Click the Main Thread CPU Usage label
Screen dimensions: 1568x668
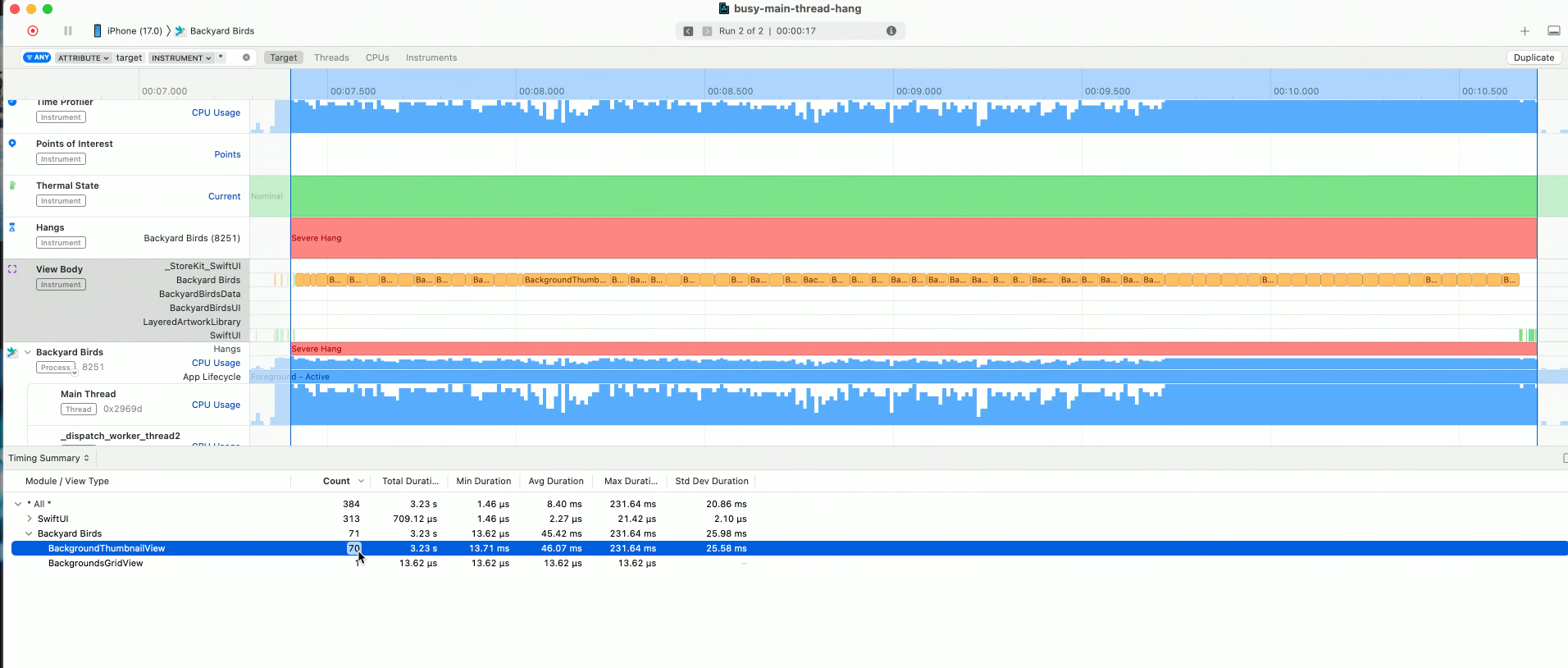pos(216,405)
